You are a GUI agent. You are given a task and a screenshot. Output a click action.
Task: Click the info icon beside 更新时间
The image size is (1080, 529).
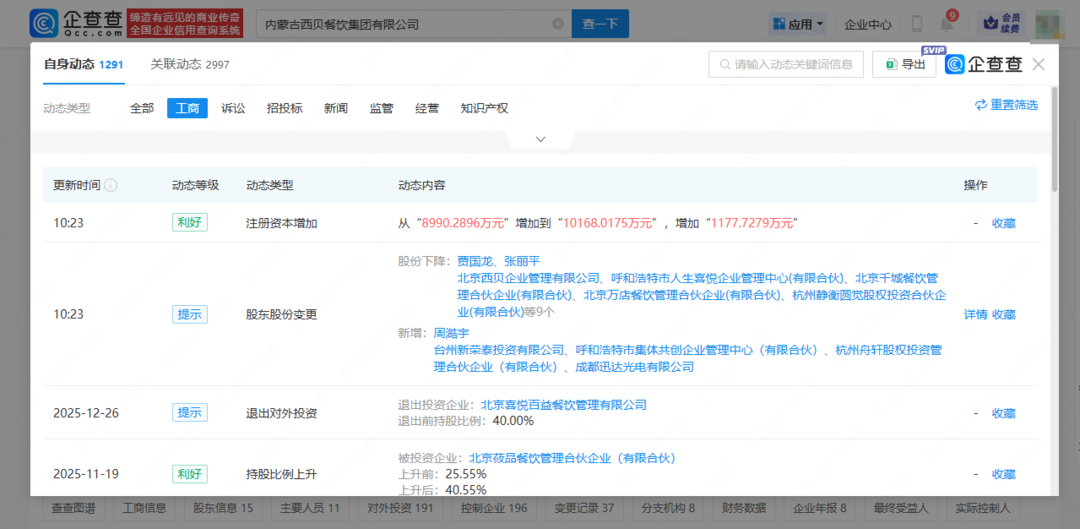pos(111,185)
